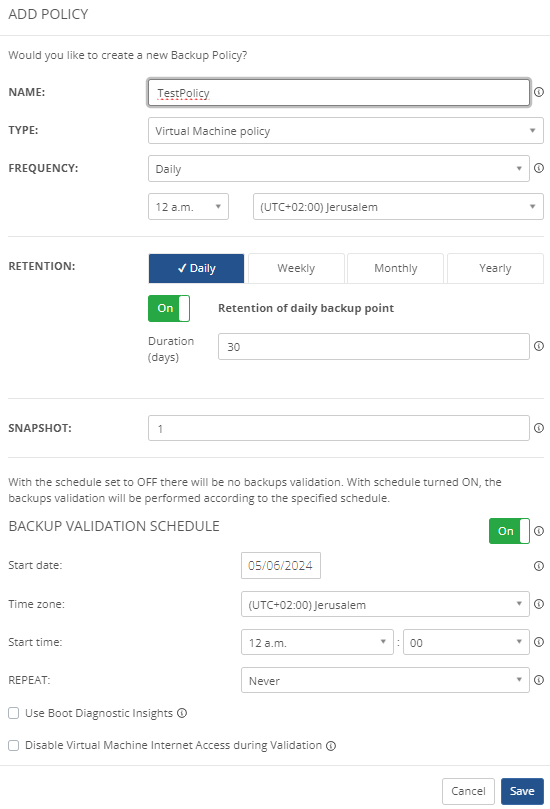Turn off the Backup Validation Schedule switch
Image resolution: width=550 pixels, height=809 pixels.
pos(509,531)
